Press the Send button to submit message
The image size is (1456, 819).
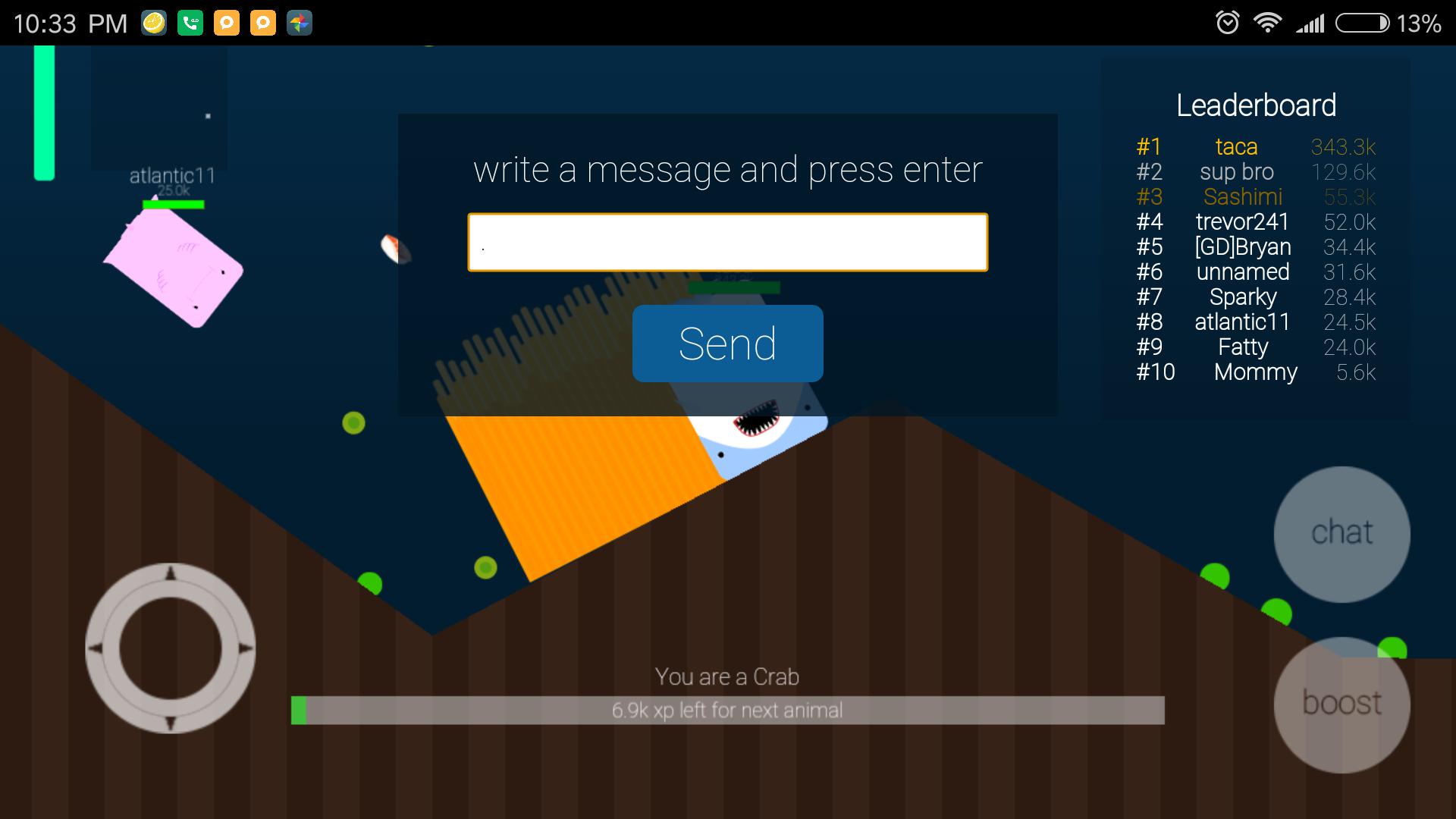728,345
